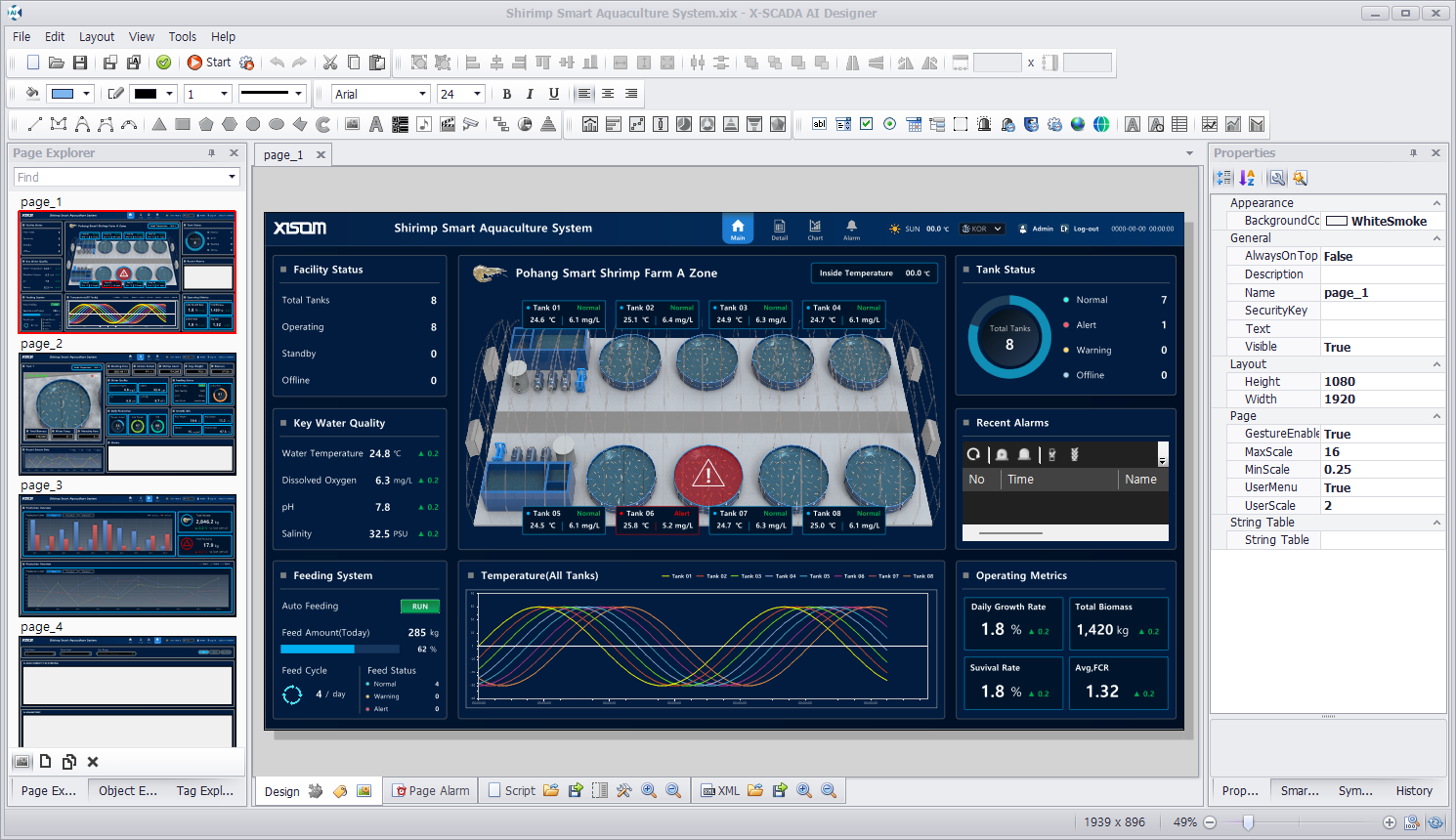Sort properties alphabetically
This screenshot has height=840, width=1456.
pyautogui.click(x=1247, y=178)
